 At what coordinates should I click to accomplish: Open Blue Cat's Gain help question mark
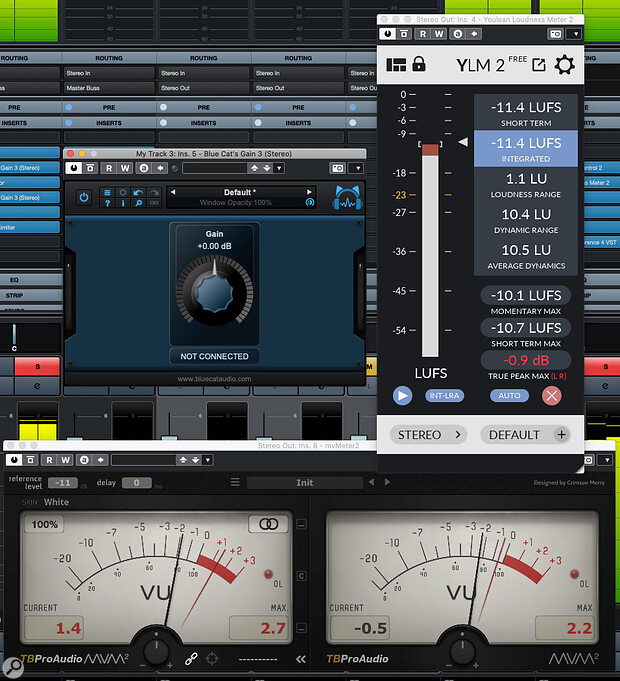(107, 203)
